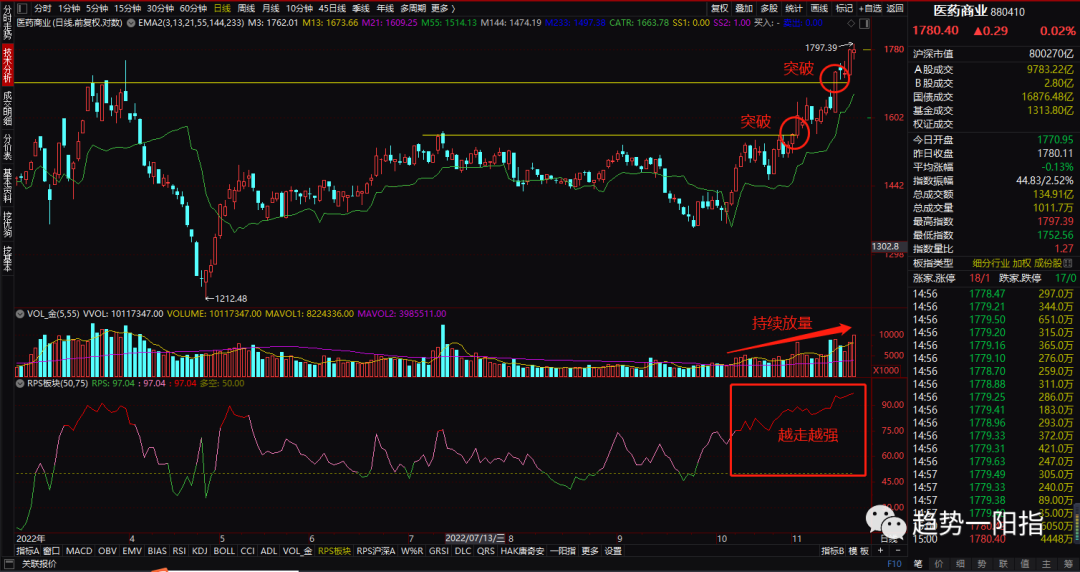Open the 细分行业 link
Screen dimensions: 1080x572
pyautogui.click(x=990, y=263)
